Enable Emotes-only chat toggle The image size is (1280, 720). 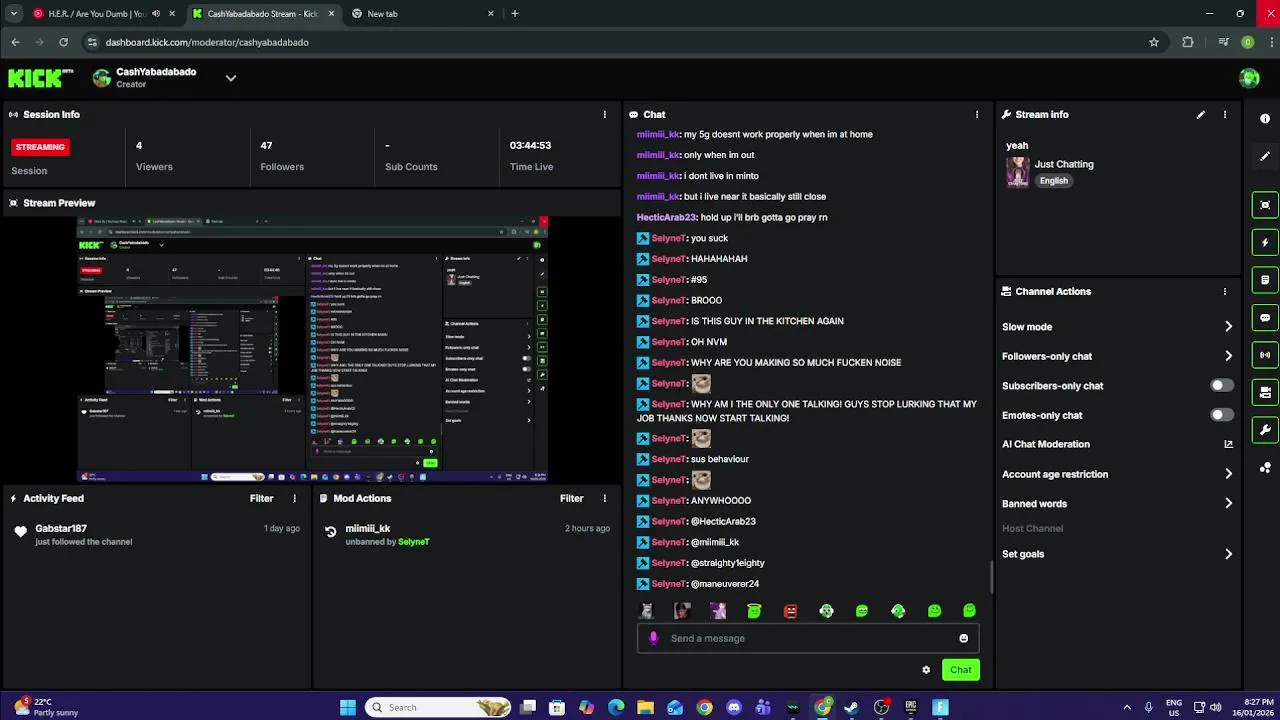pyautogui.click(x=1221, y=415)
